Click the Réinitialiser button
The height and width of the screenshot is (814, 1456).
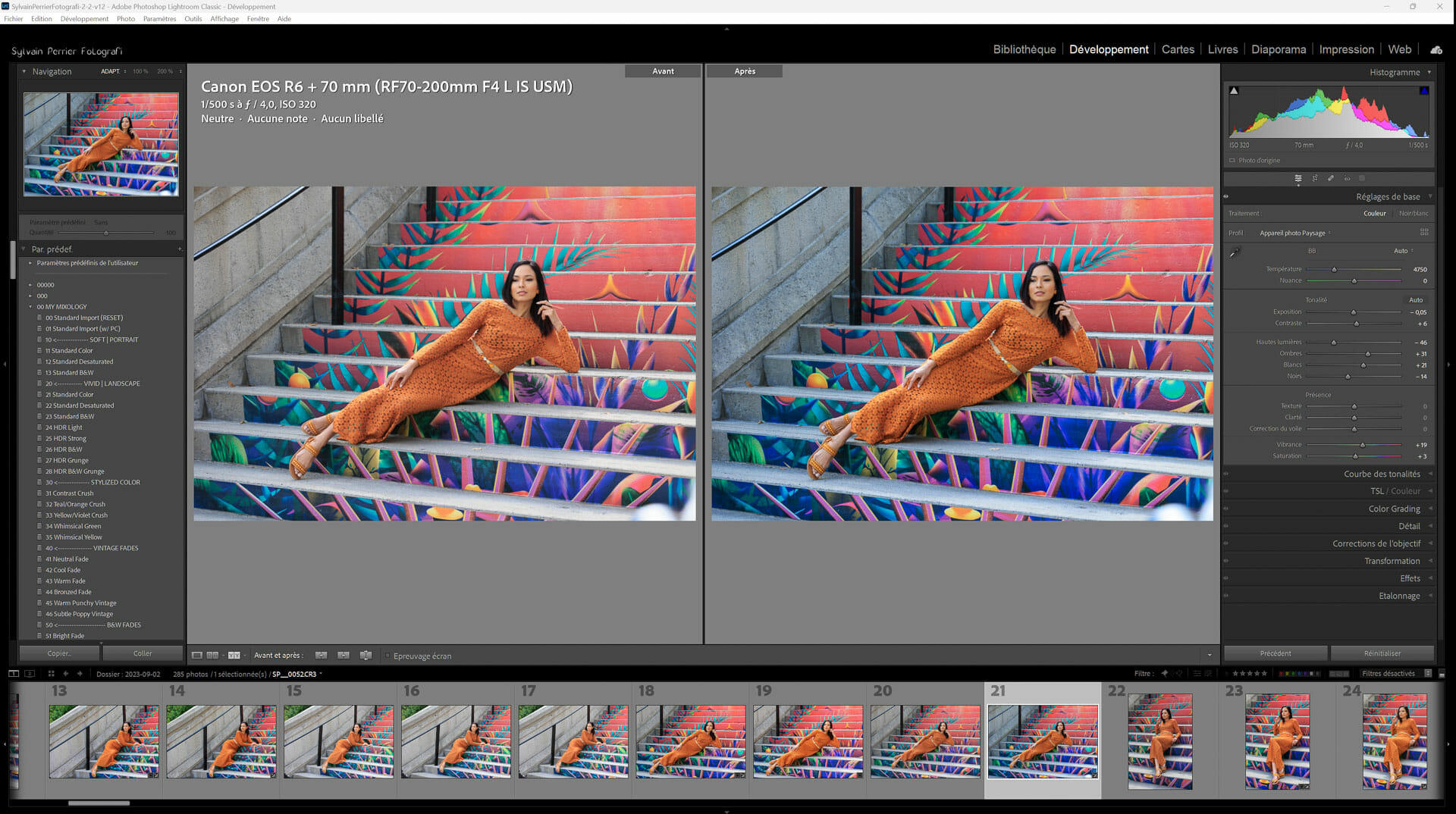[x=1382, y=653]
